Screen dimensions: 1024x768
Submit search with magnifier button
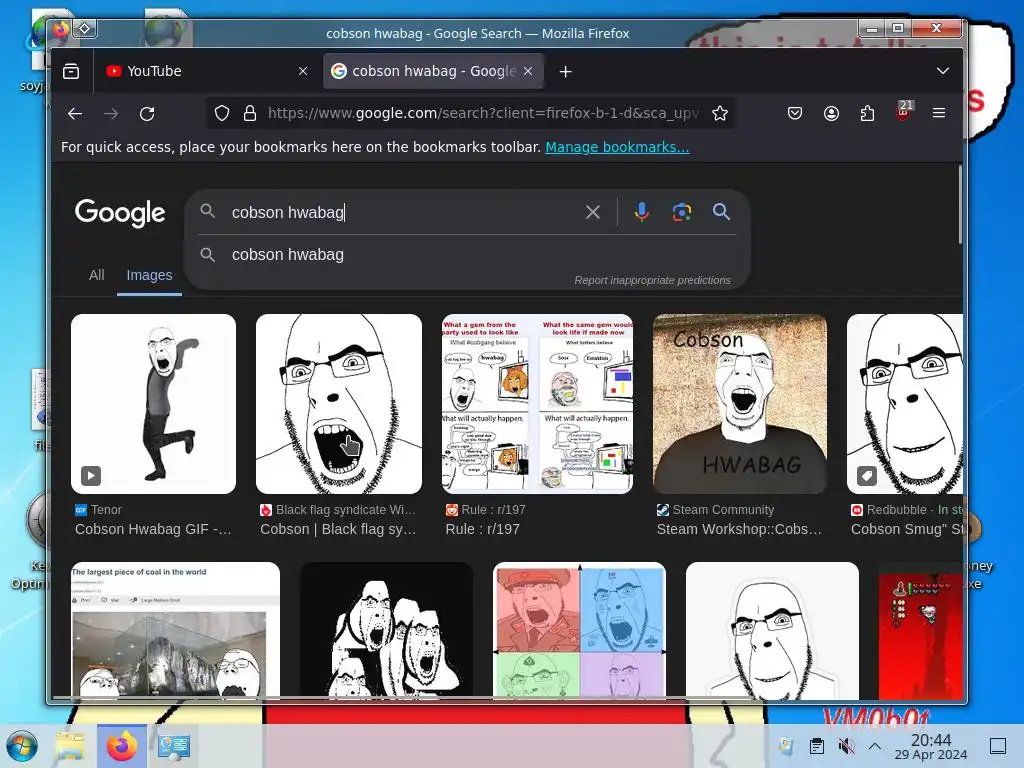click(721, 212)
